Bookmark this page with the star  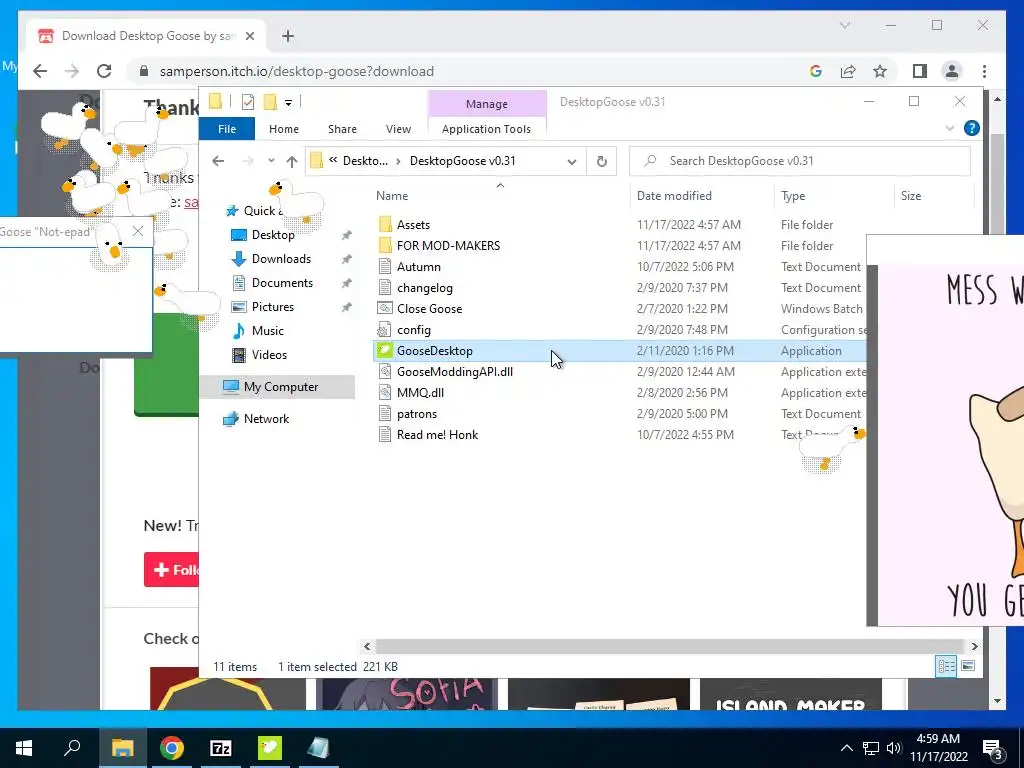click(880, 71)
